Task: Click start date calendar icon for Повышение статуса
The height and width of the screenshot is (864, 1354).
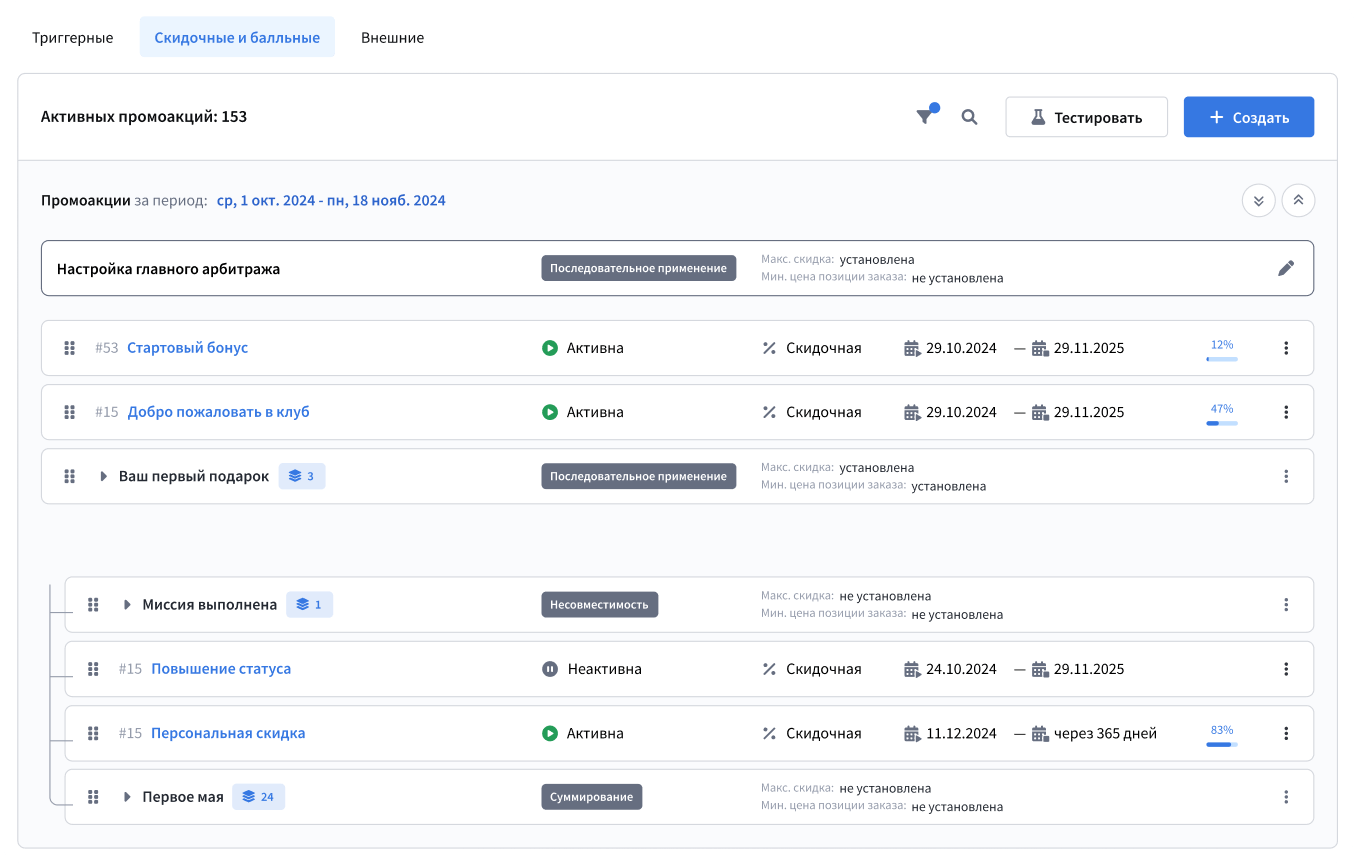Action: pyautogui.click(x=911, y=669)
